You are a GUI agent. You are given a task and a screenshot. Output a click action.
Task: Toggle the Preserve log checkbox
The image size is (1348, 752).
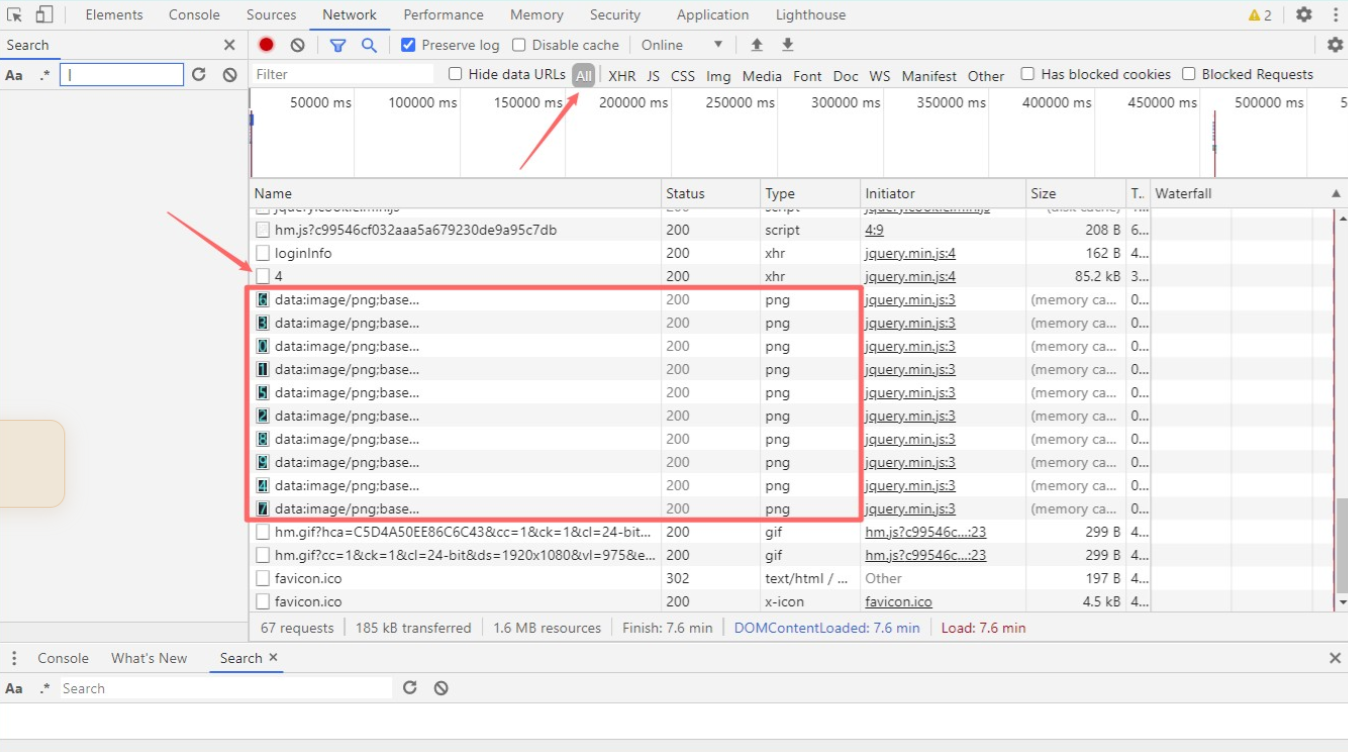pos(408,45)
